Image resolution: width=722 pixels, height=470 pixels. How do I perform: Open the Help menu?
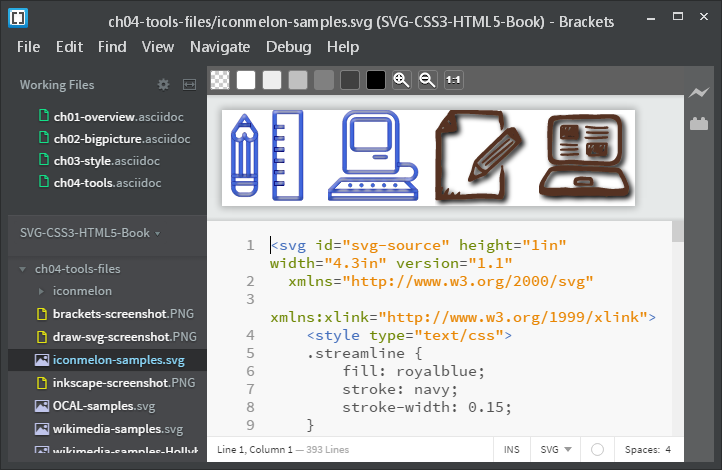(343, 47)
